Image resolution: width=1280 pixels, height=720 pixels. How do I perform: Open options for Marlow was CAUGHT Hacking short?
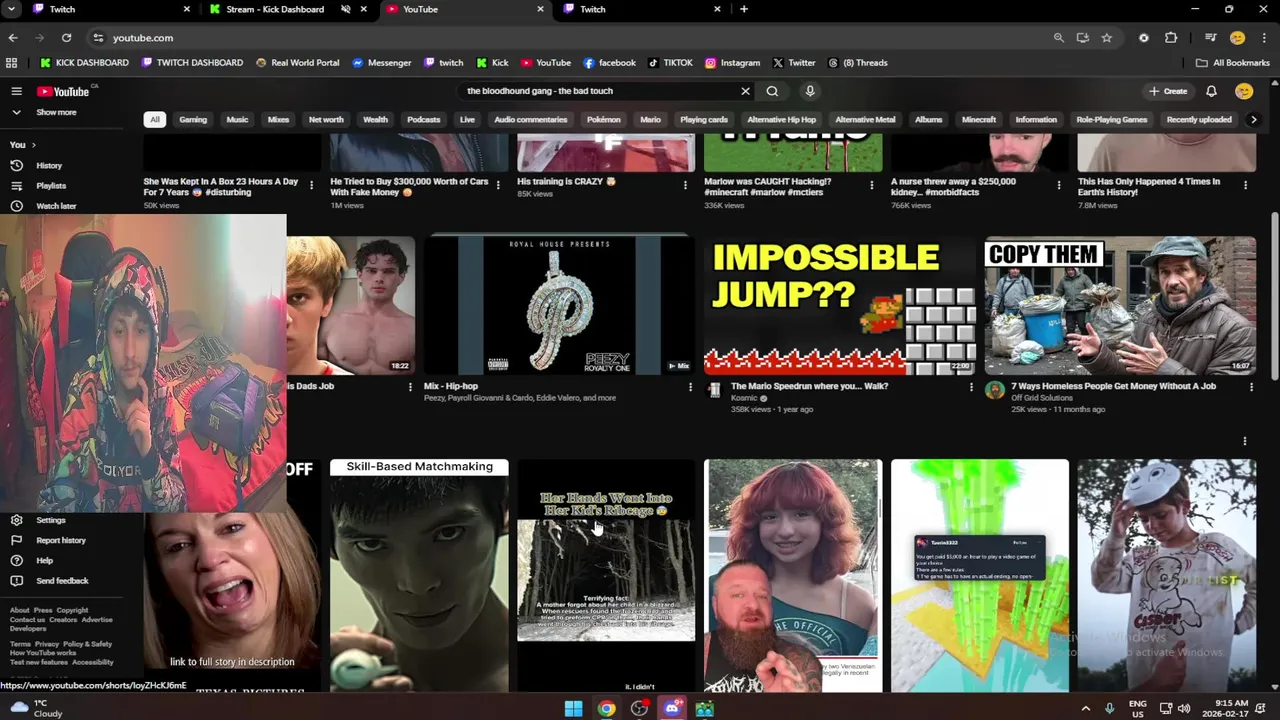pyautogui.click(x=872, y=185)
